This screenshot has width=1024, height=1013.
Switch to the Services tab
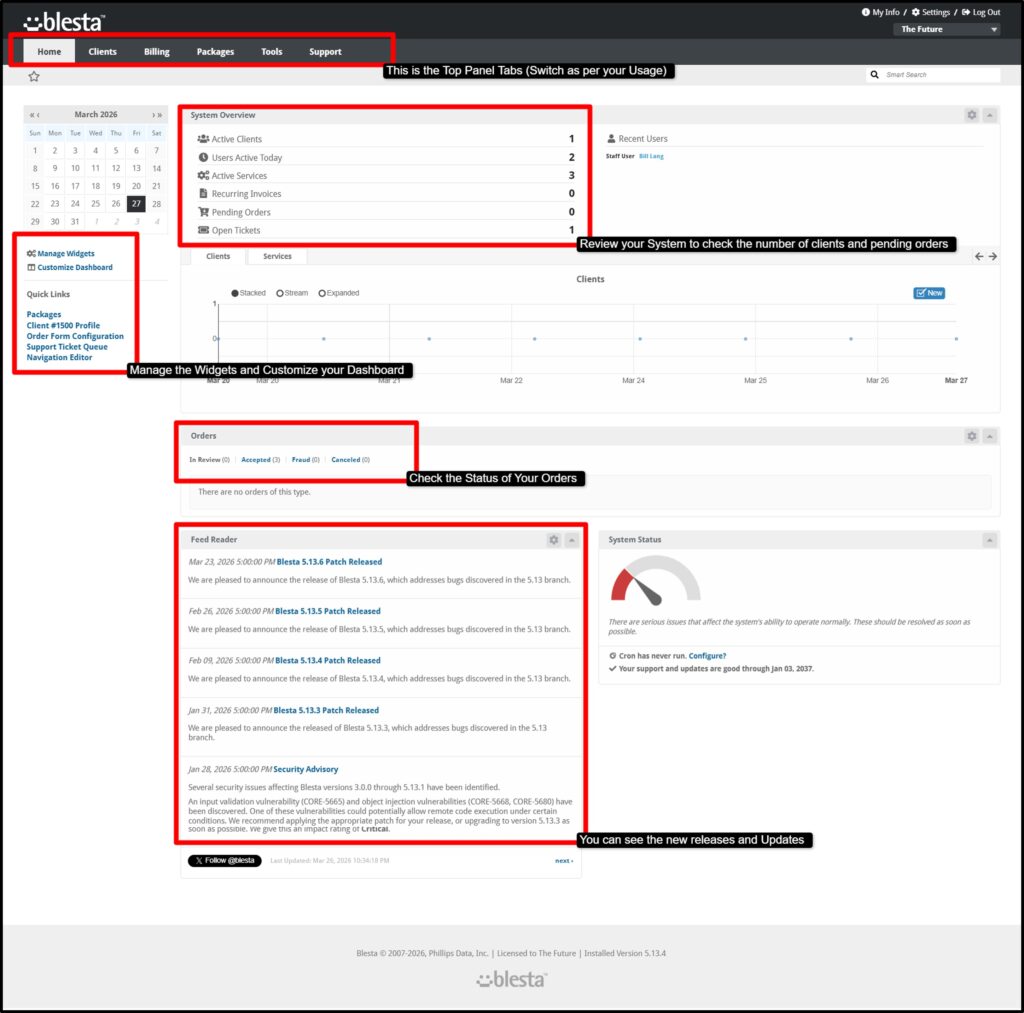pyautogui.click(x=276, y=256)
